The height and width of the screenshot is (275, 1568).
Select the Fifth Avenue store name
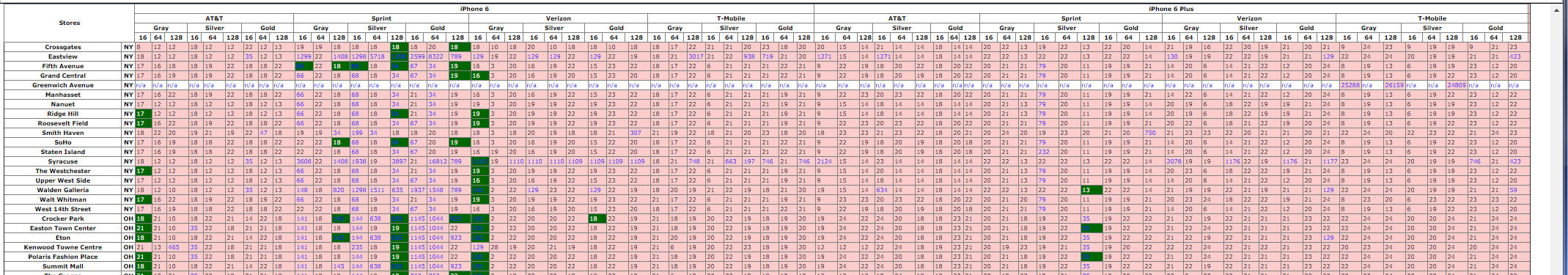click(x=63, y=66)
